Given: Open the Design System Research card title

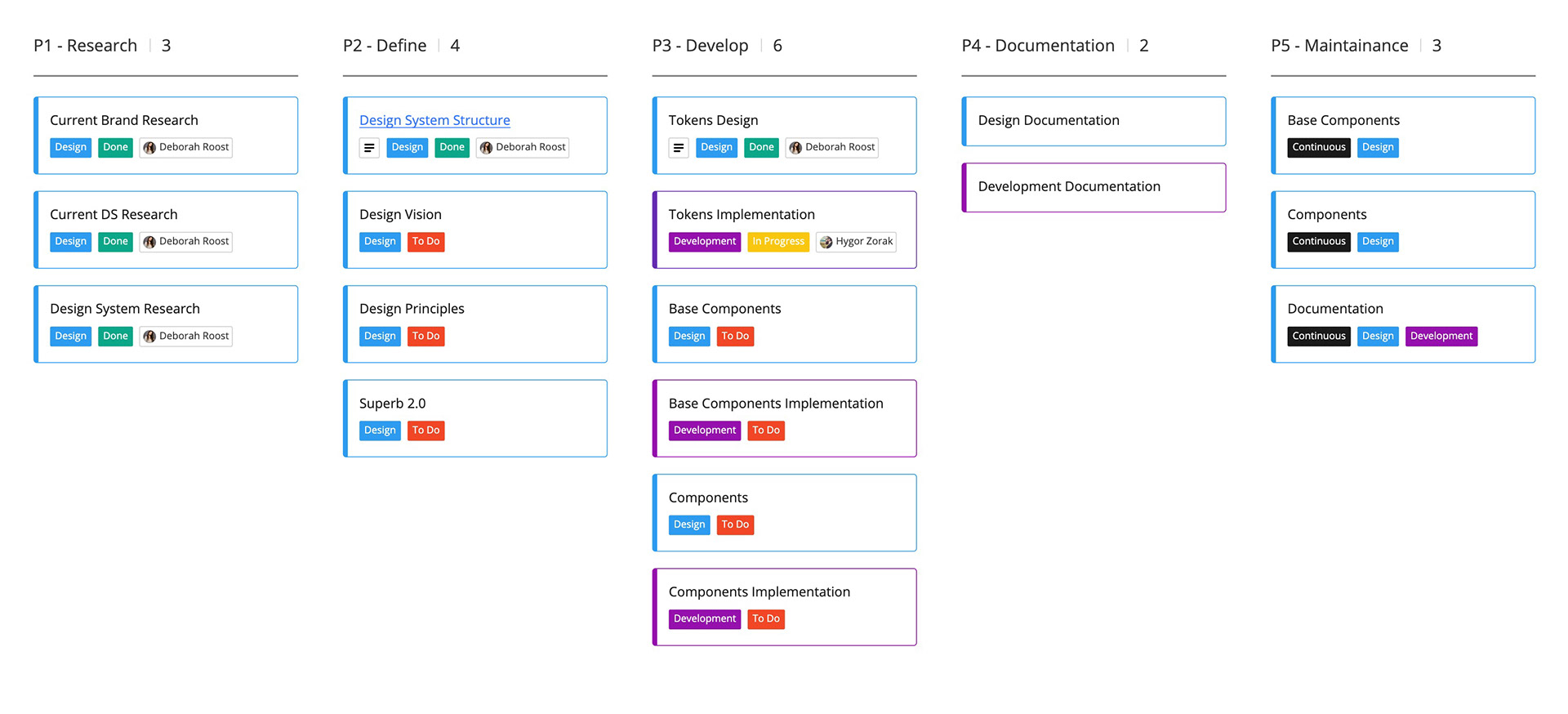Looking at the screenshot, I should (125, 309).
